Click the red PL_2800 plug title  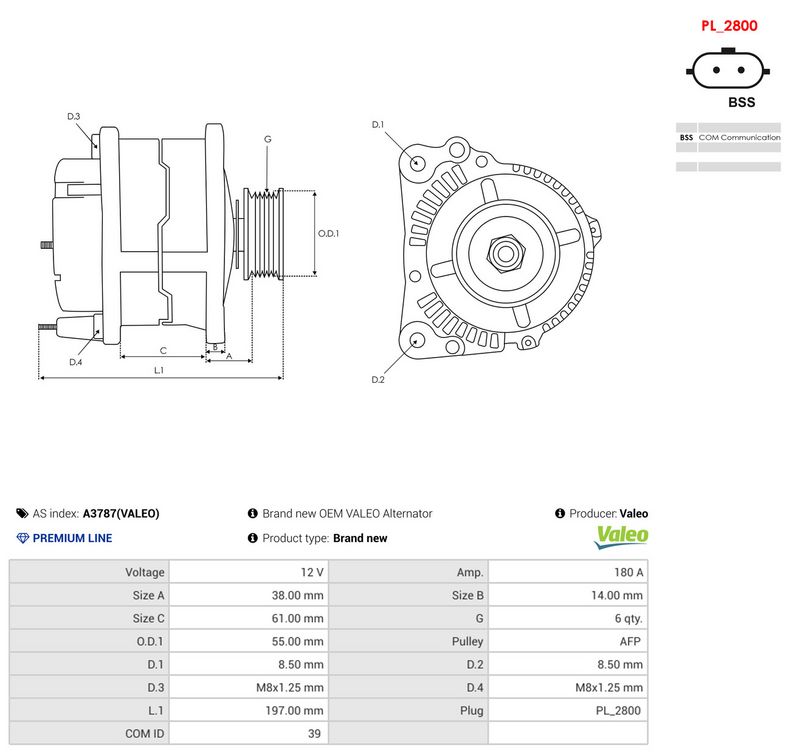pos(729,26)
